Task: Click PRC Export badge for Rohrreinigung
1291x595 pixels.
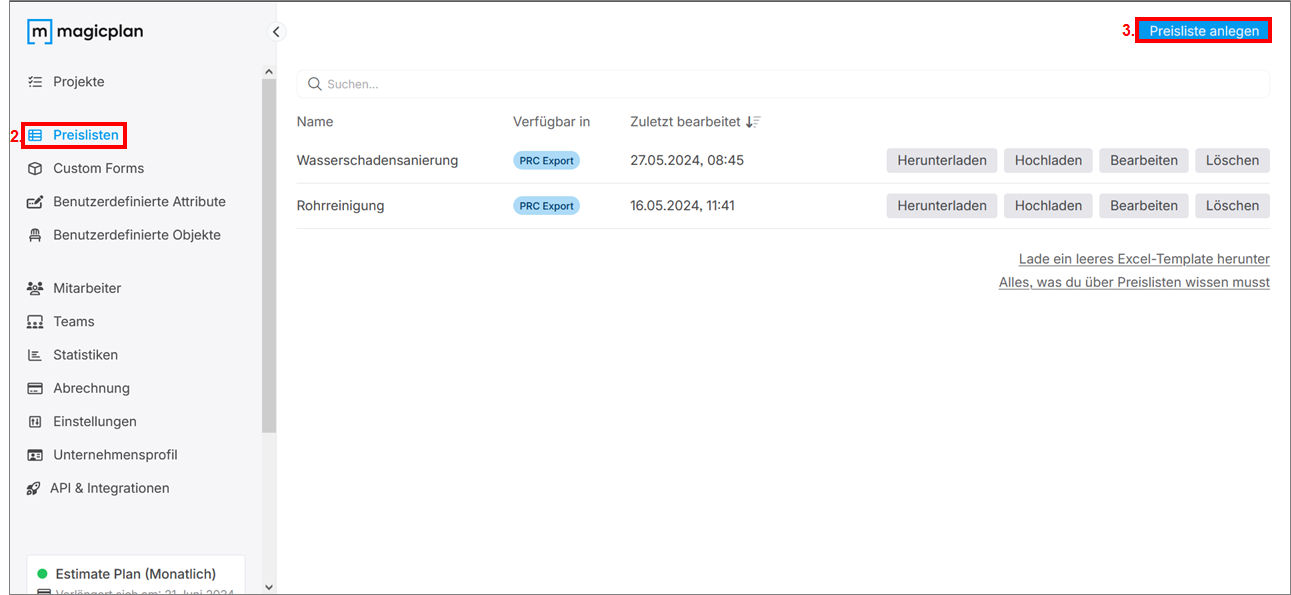Action: click(546, 206)
